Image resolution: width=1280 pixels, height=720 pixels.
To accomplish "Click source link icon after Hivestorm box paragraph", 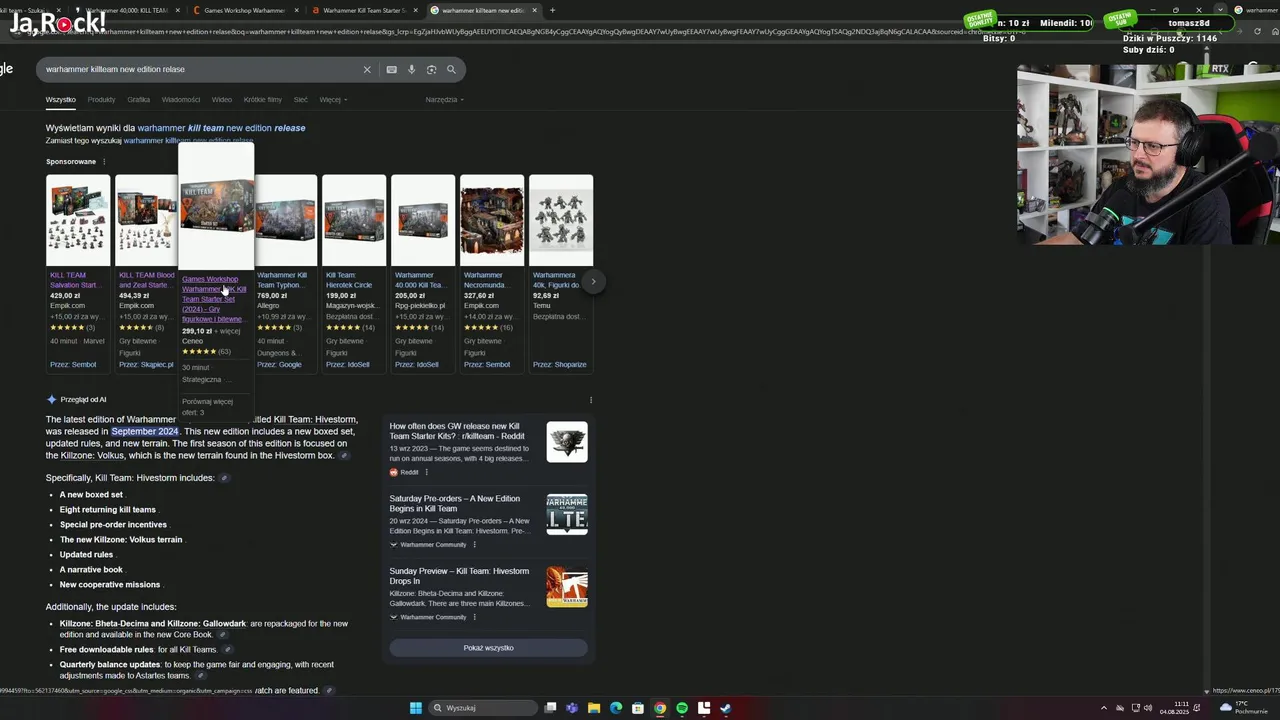I will (x=344, y=456).
